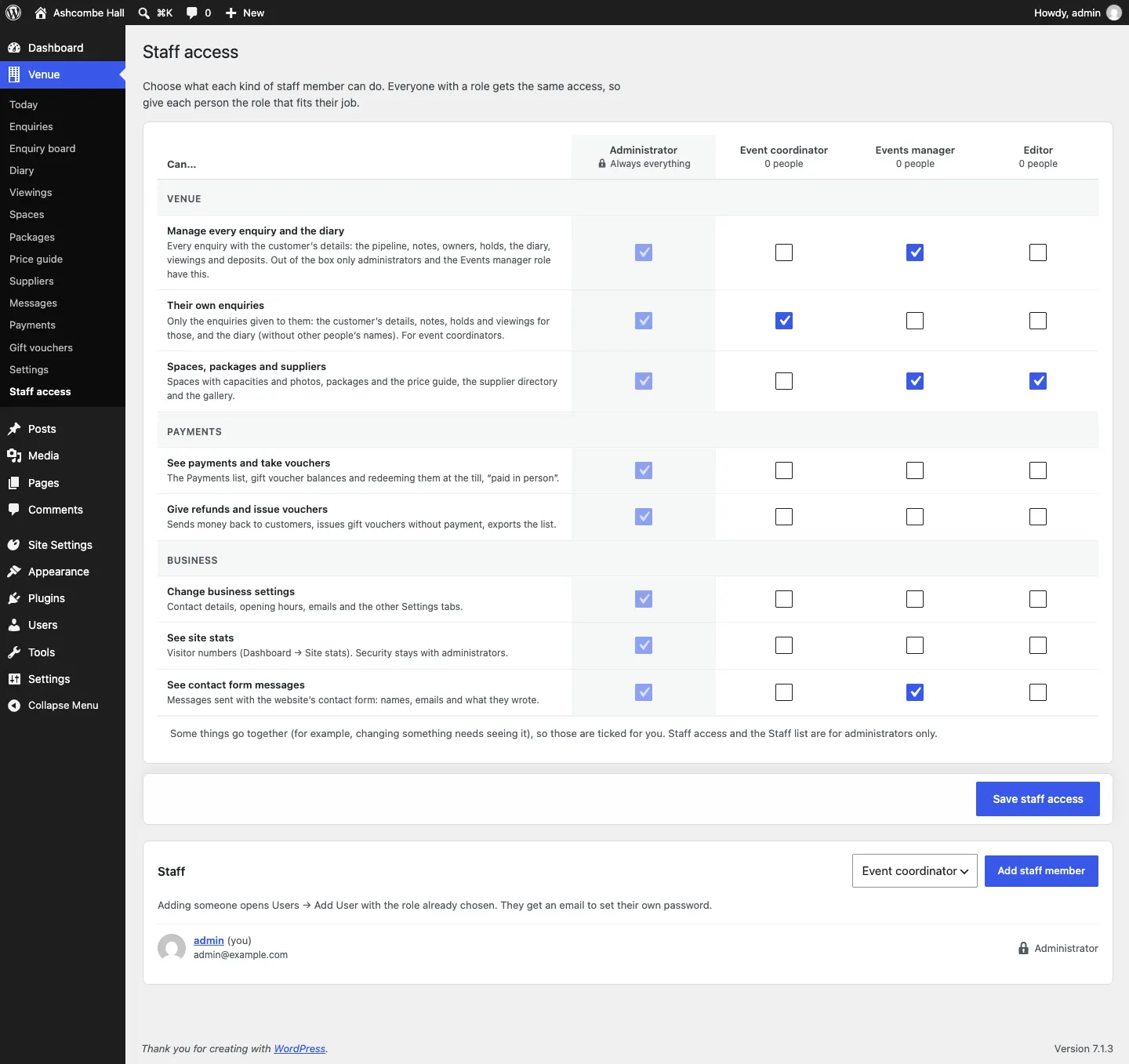Click the comments bubble icon in toolbar
This screenshot has height=1064, width=1129.
tap(192, 13)
